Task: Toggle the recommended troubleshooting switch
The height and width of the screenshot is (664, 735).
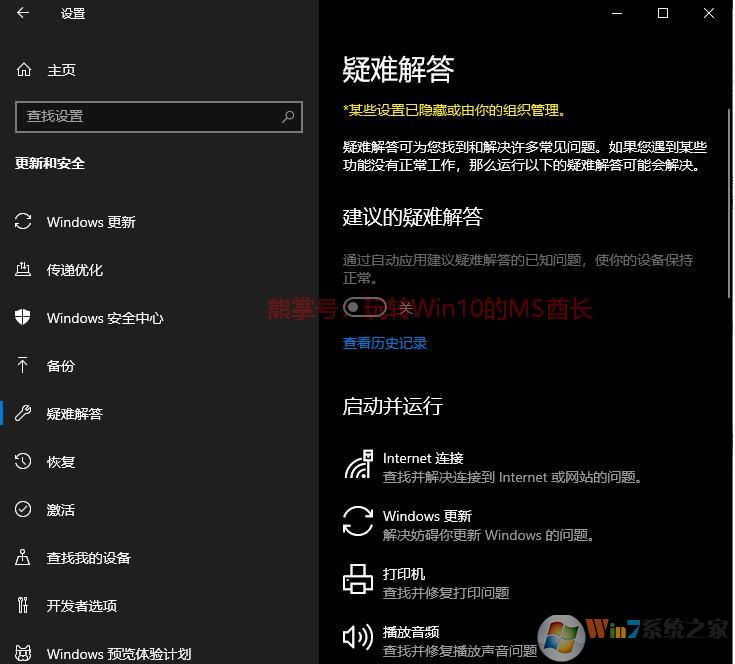Action: 364,307
